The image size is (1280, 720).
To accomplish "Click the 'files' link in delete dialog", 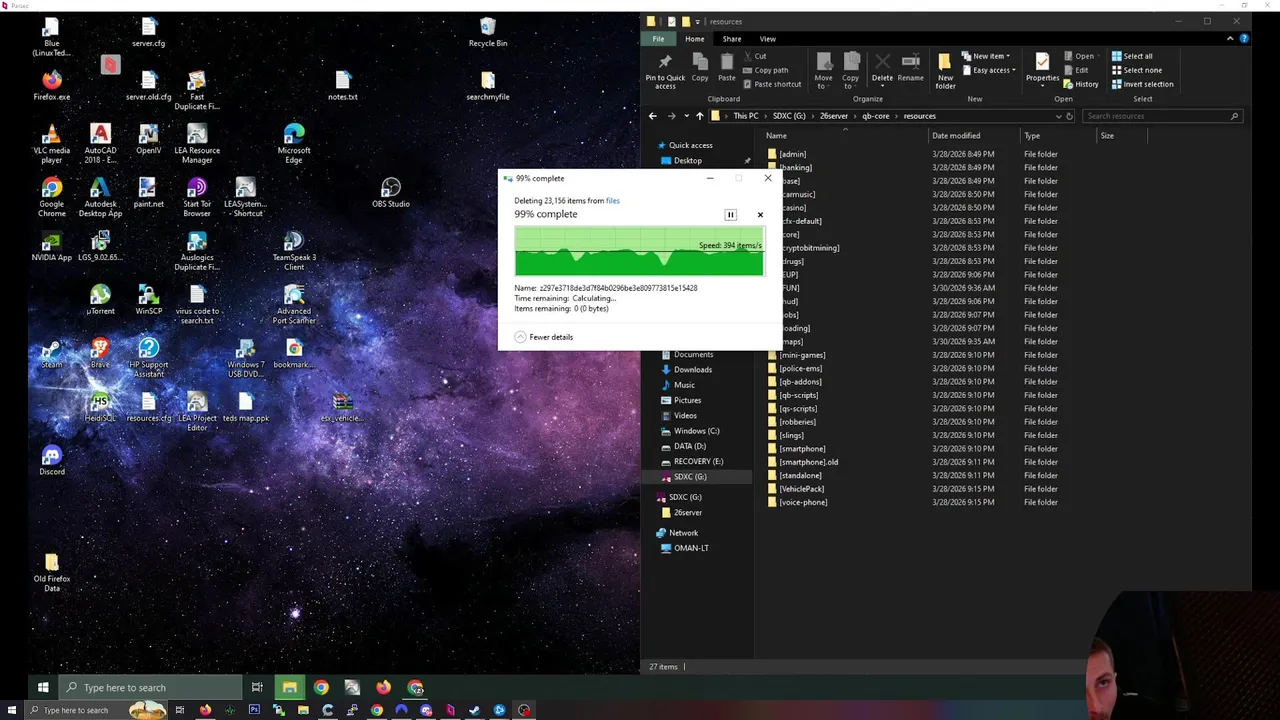I will (612, 201).
